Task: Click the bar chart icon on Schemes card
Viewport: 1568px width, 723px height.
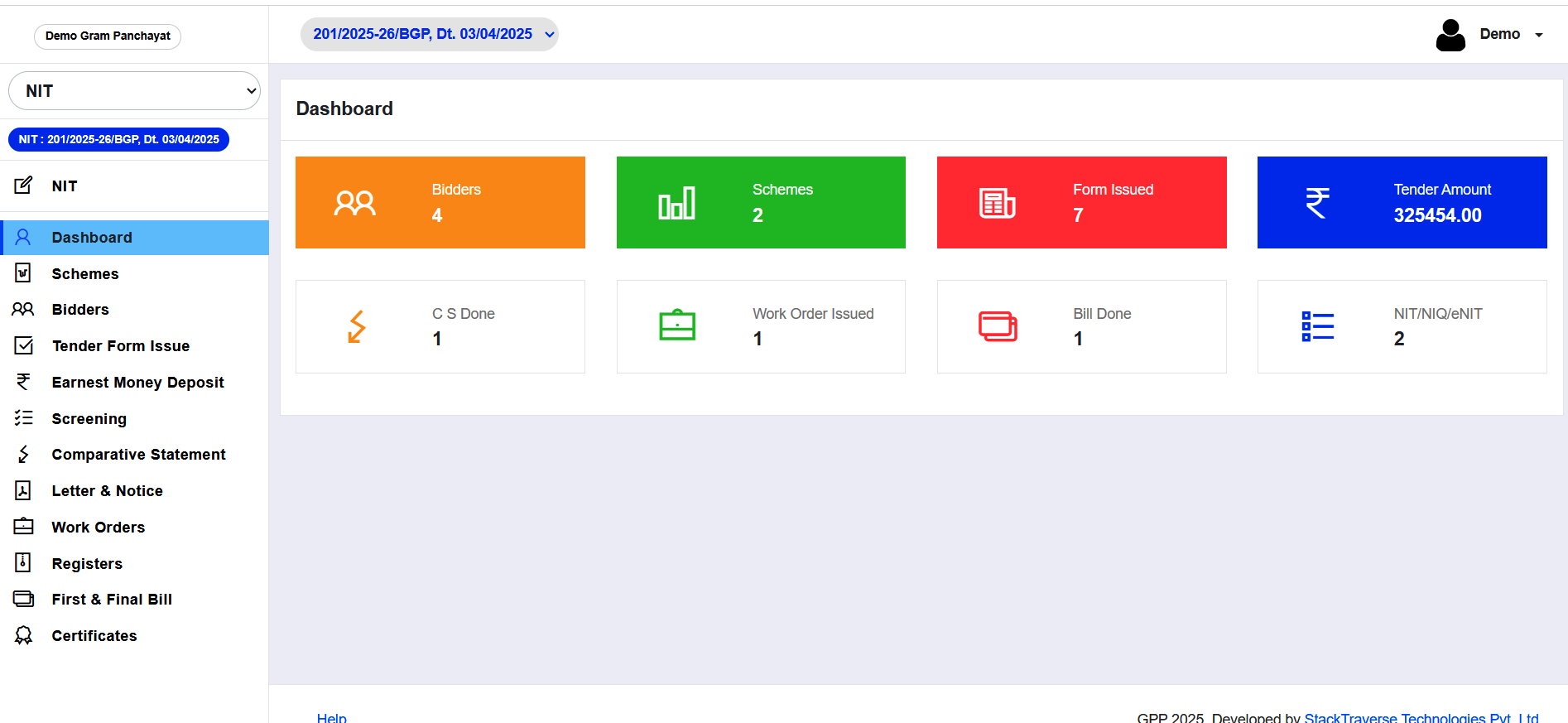Action: point(676,203)
